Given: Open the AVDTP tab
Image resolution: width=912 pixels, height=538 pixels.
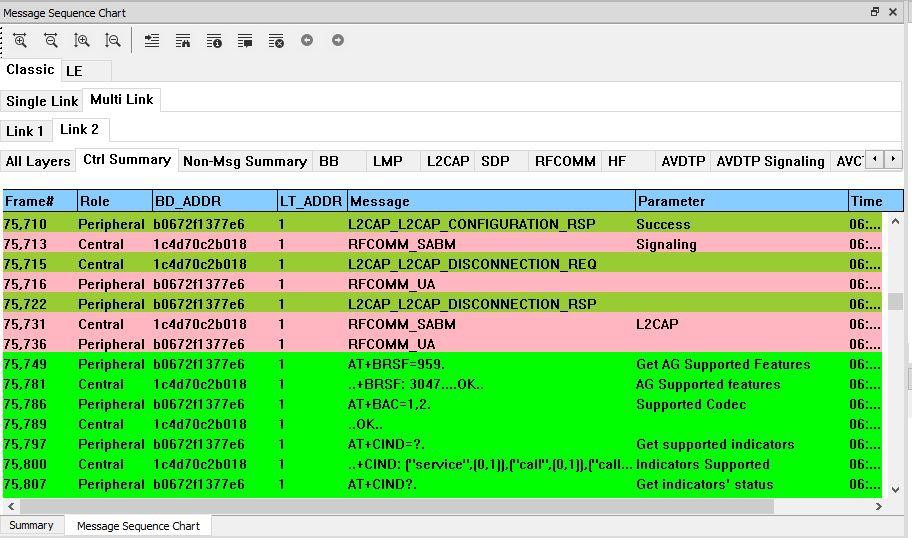Looking at the screenshot, I should 683,161.
